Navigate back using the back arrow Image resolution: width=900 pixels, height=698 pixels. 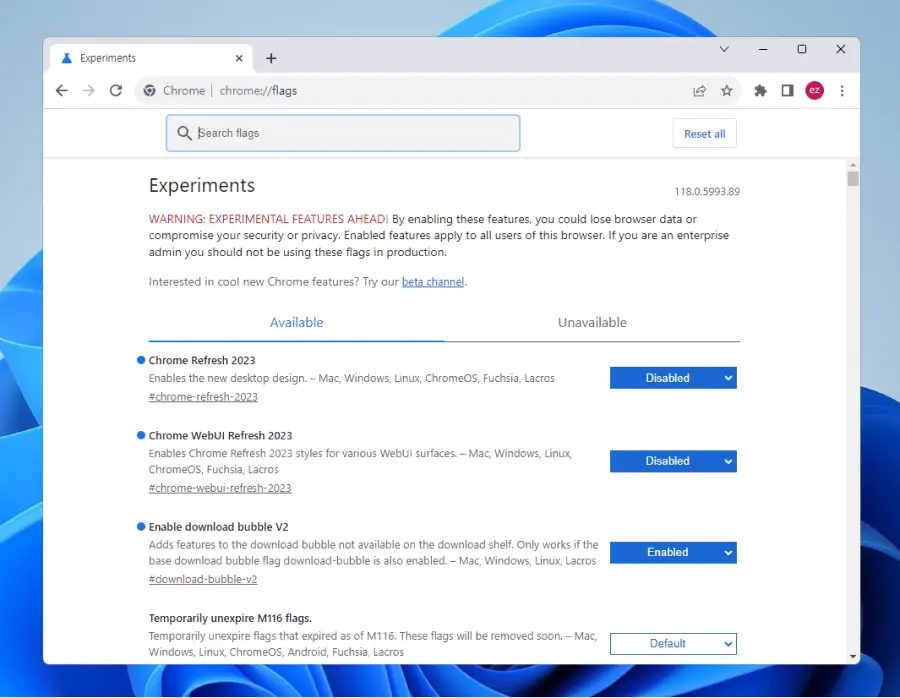click(61, 90)
